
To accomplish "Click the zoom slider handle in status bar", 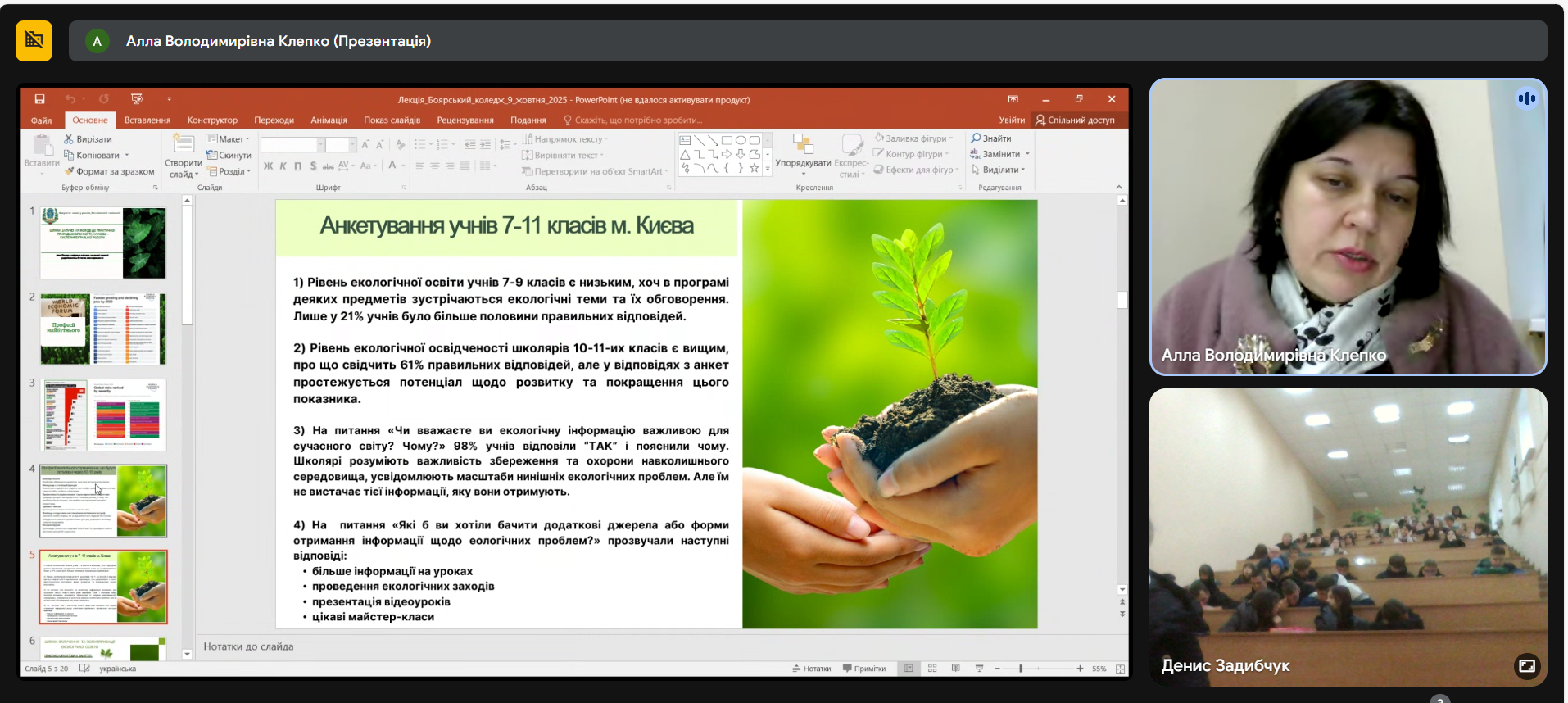I will pyautogui.click(x=1021, y=669).
